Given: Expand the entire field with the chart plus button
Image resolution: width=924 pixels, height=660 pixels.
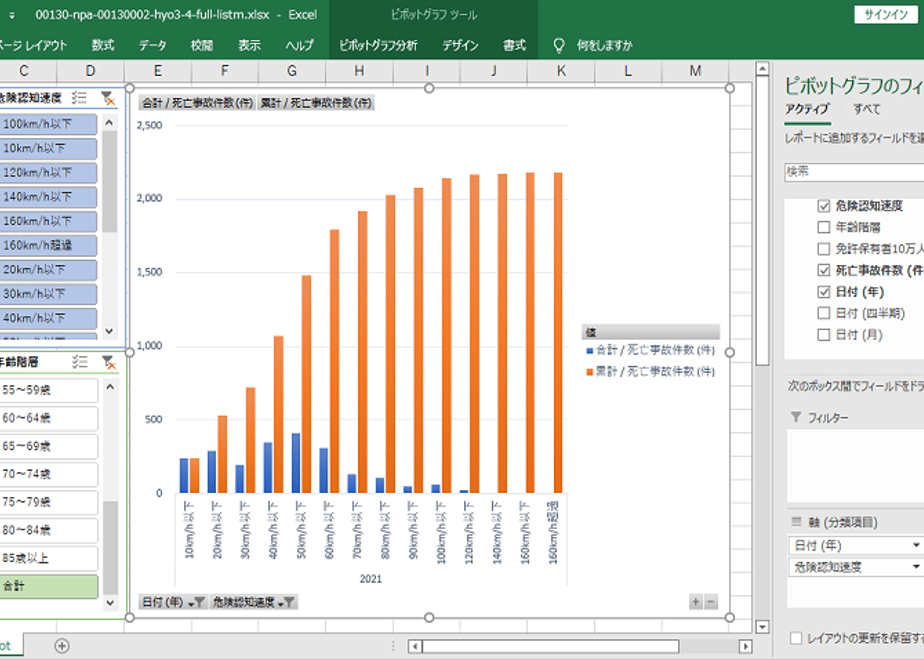Looking at the screenshot, I should point(695,602).
